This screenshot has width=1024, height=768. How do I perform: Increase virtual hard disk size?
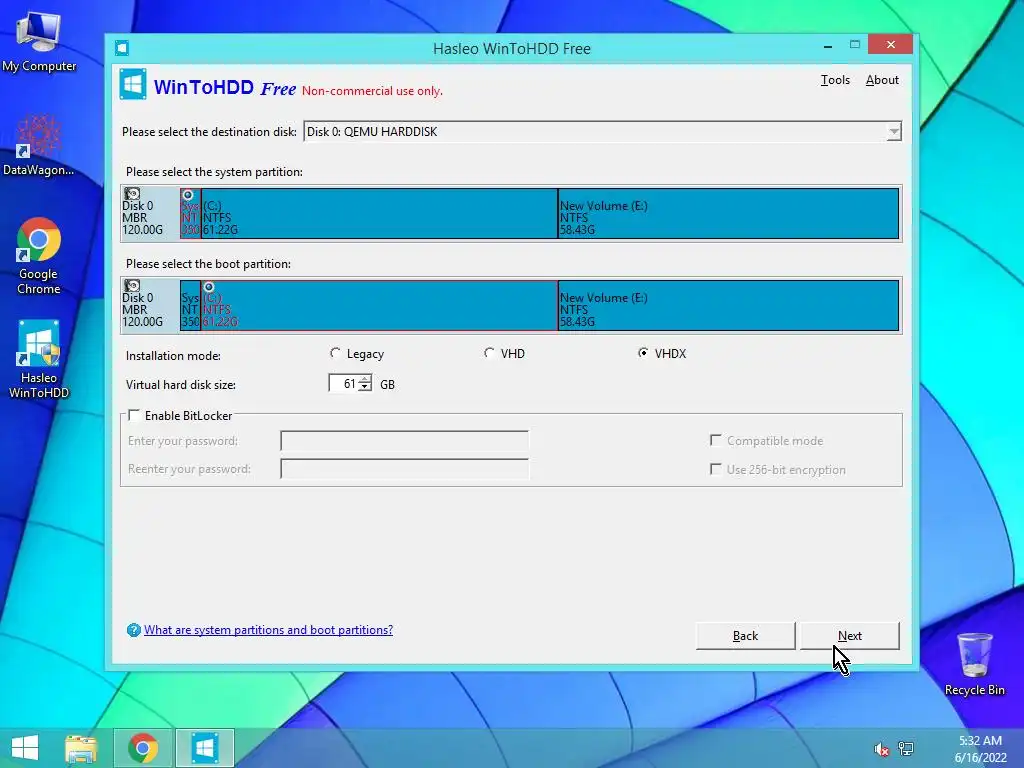[365, 379]
